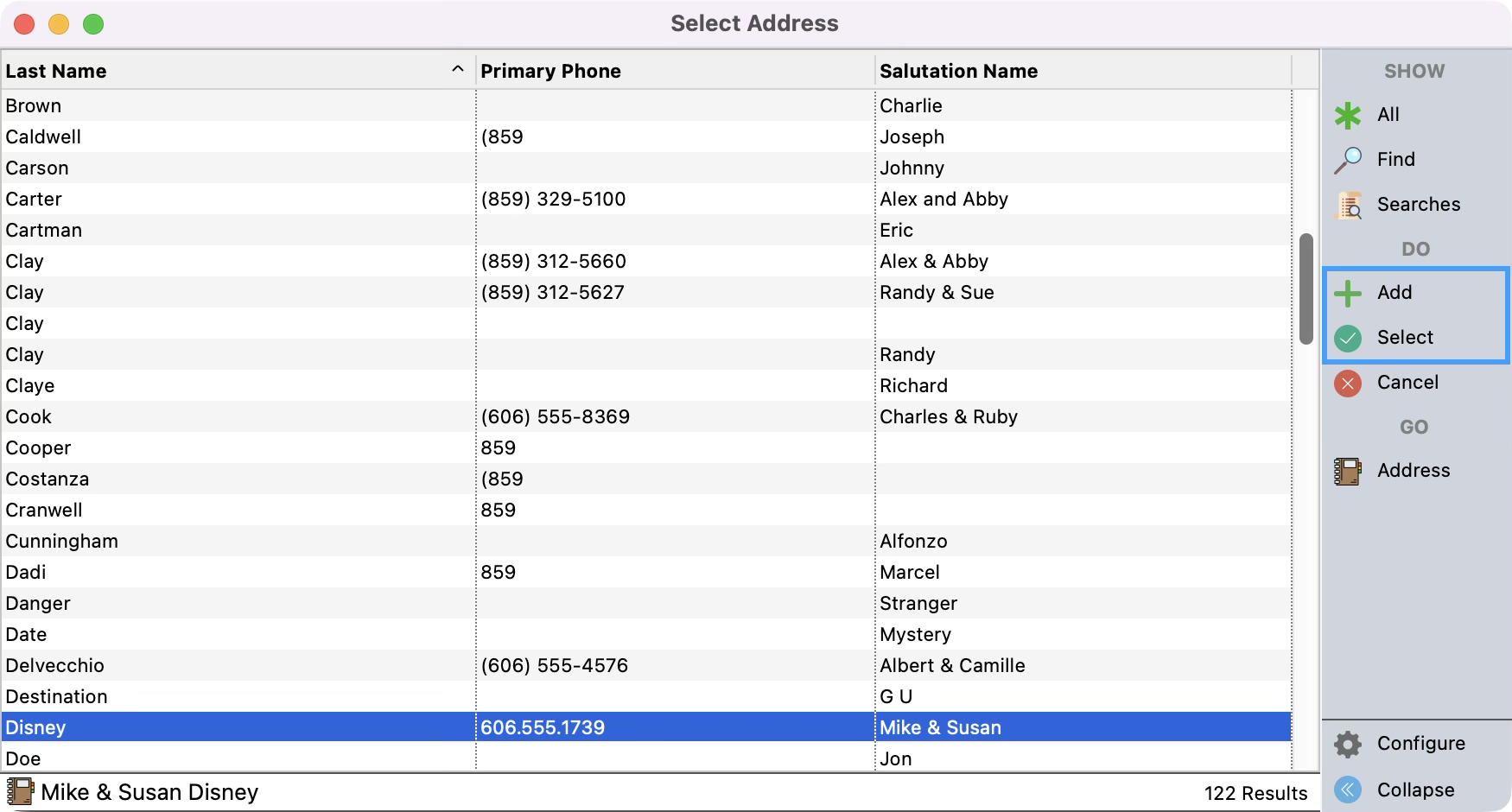
Task: Click salutation Stranger
Action: [918, 603]
